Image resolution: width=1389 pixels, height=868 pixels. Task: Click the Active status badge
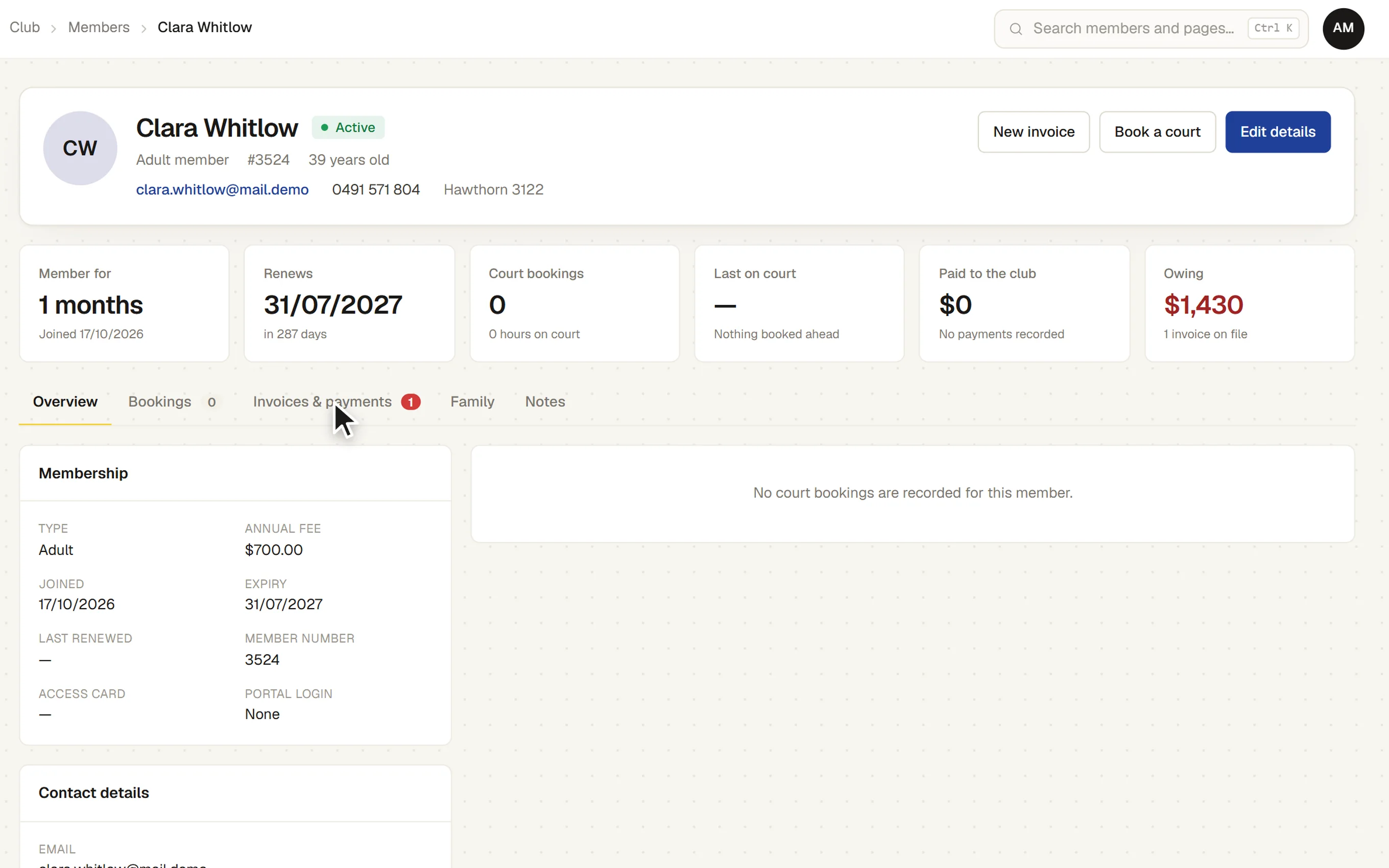coord(348,128)
